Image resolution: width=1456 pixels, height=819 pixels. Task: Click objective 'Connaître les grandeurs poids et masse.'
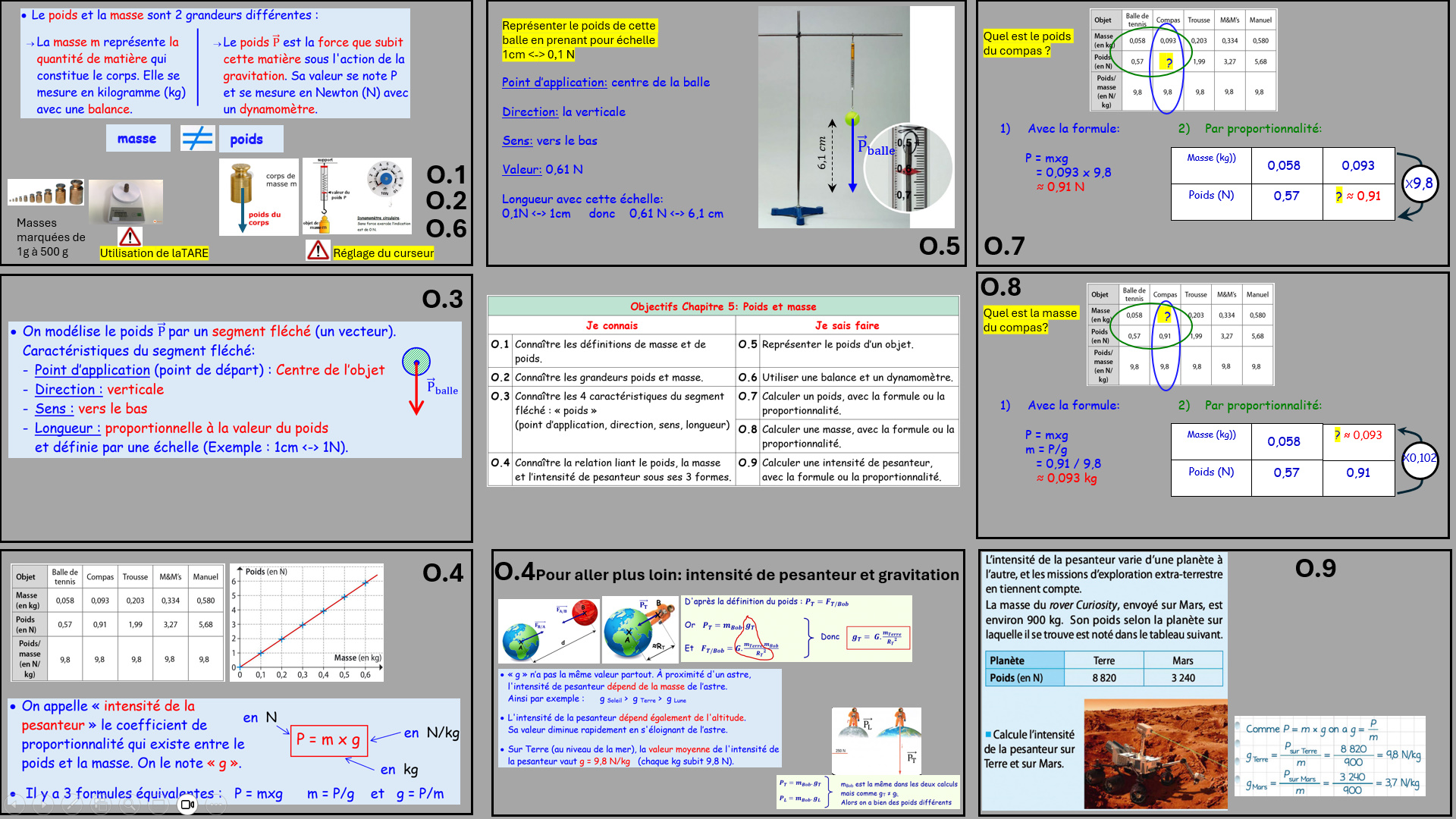click(x=609, y=378)
